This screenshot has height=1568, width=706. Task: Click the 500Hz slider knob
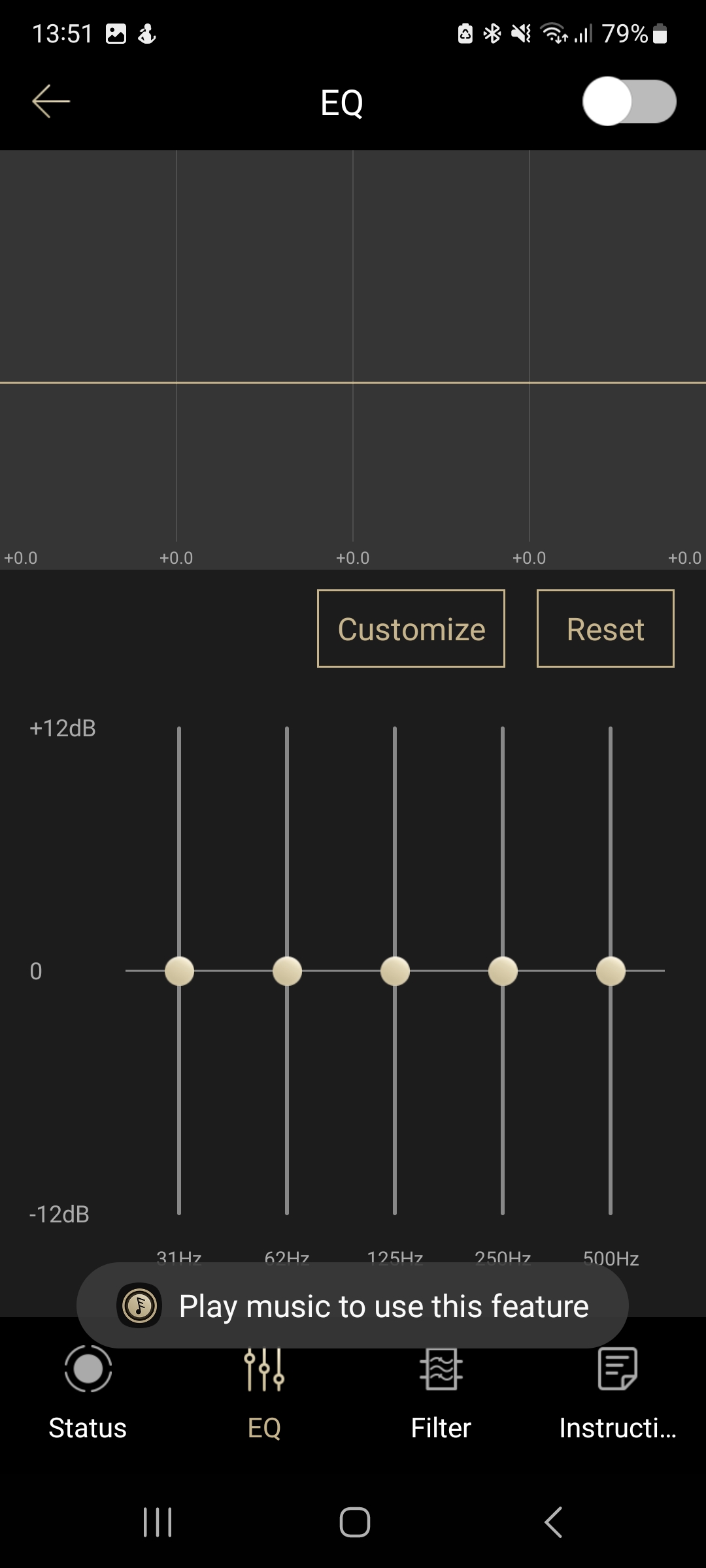pos(611,971)
